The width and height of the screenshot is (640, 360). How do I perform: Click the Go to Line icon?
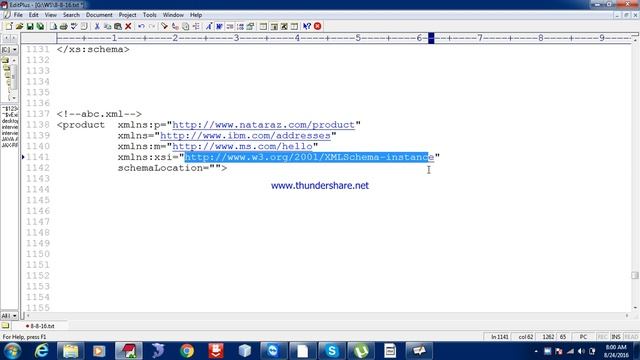point(196,27)
